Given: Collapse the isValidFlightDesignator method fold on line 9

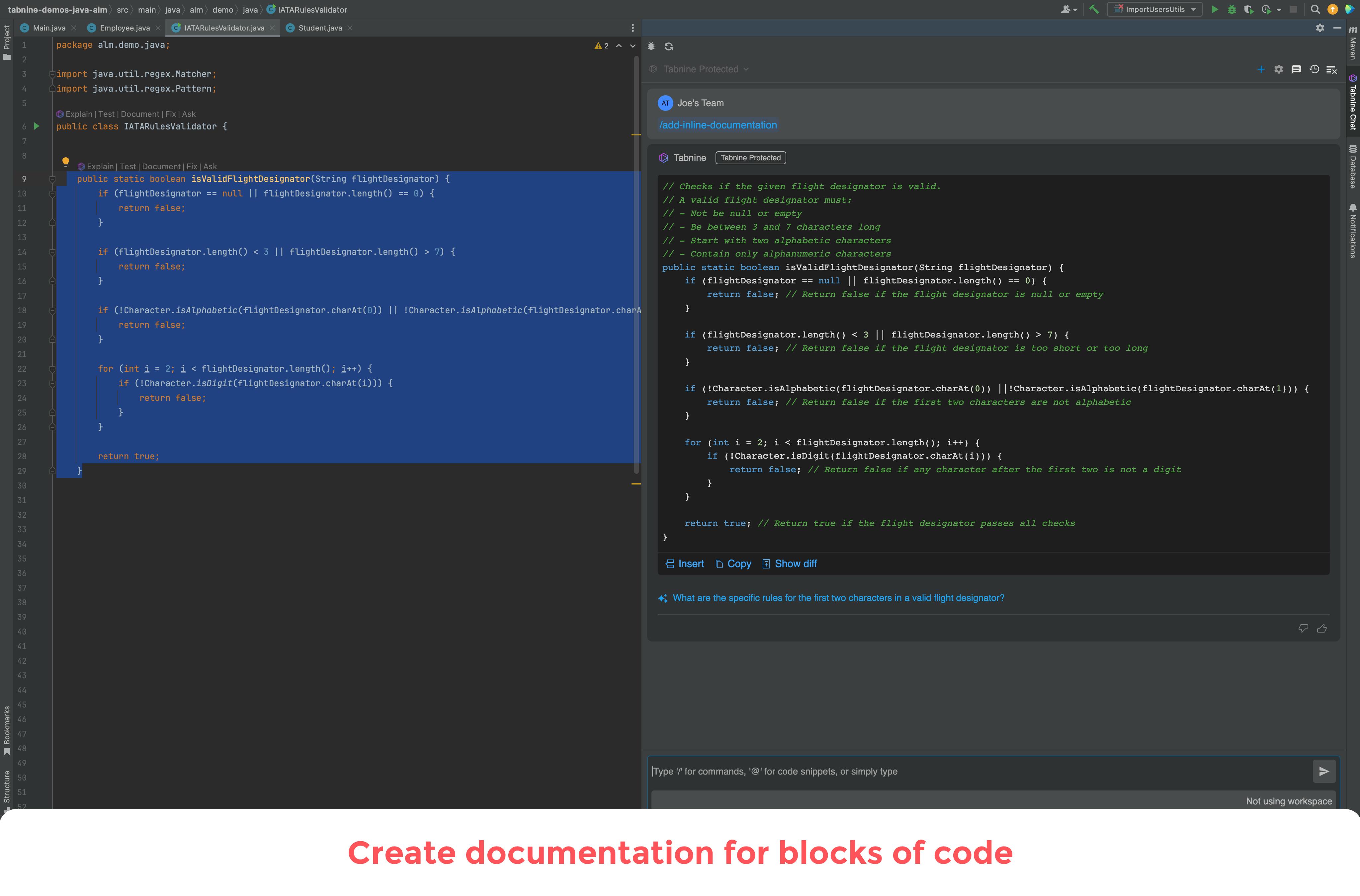Looking at the screenshot, I should click(x=52, y=179).
